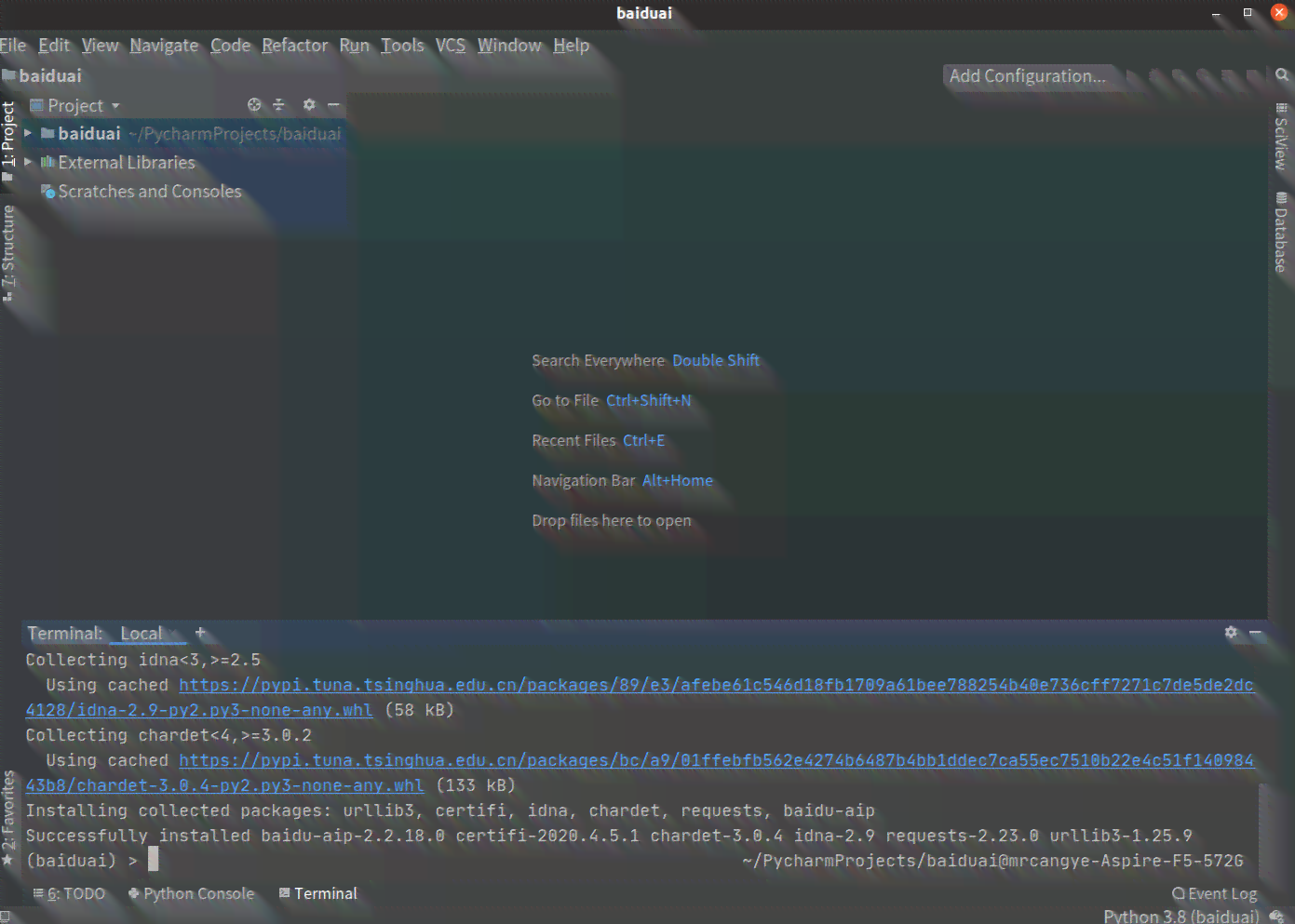The image size is (1295, 924).
Task: Open the 6: TODO tool window
Action: tap(70, 894)
